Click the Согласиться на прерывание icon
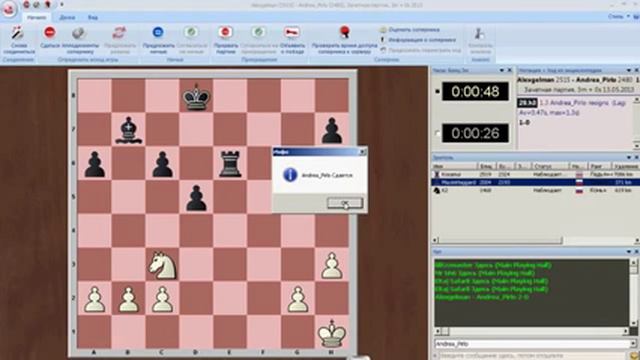Viewport: 640px width, 360px height. 258,32
